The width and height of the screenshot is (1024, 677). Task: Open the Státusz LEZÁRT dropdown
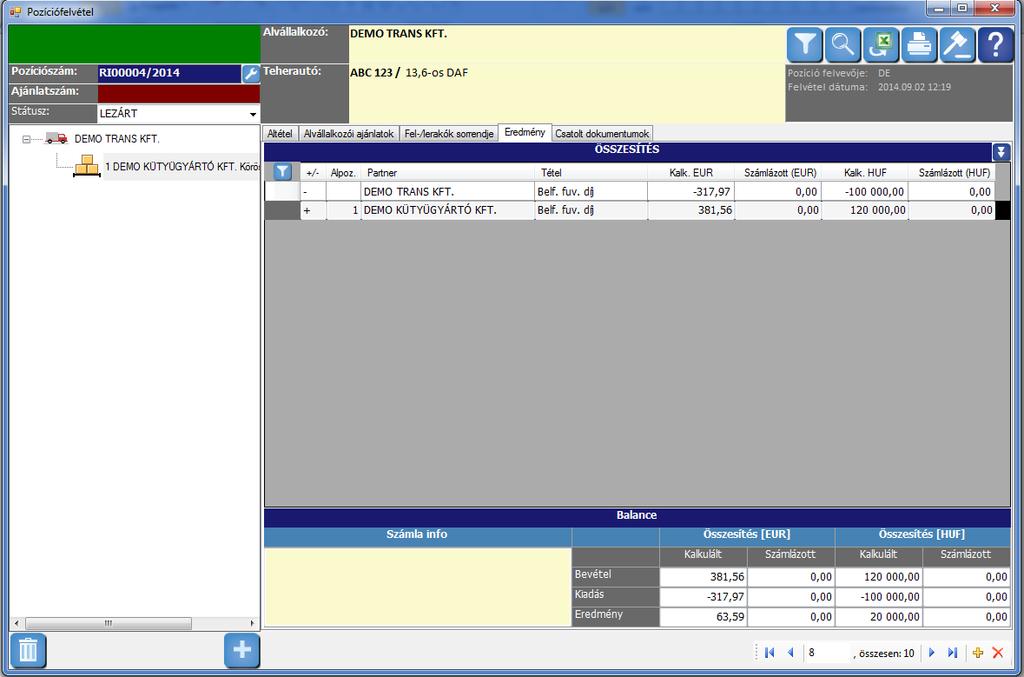click(252, 114)
